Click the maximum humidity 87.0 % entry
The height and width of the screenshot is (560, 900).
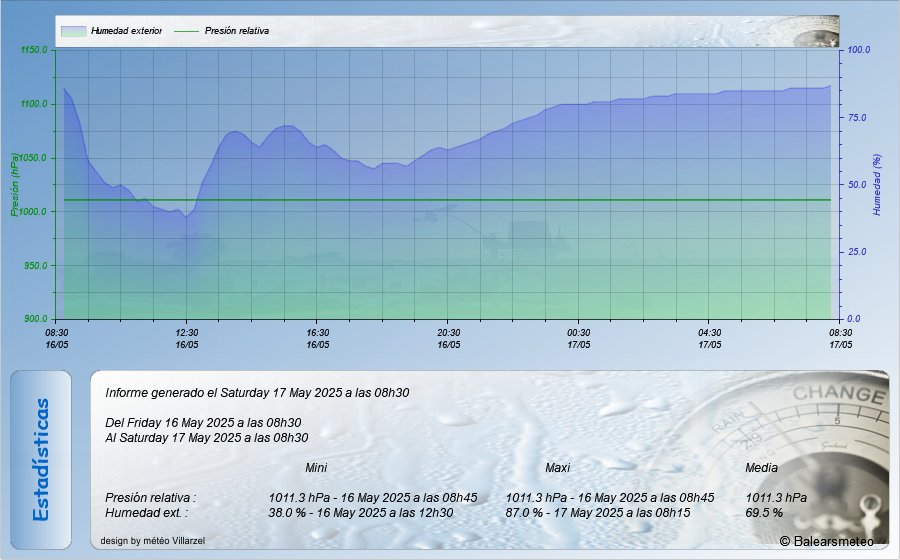tap(598, 512)
